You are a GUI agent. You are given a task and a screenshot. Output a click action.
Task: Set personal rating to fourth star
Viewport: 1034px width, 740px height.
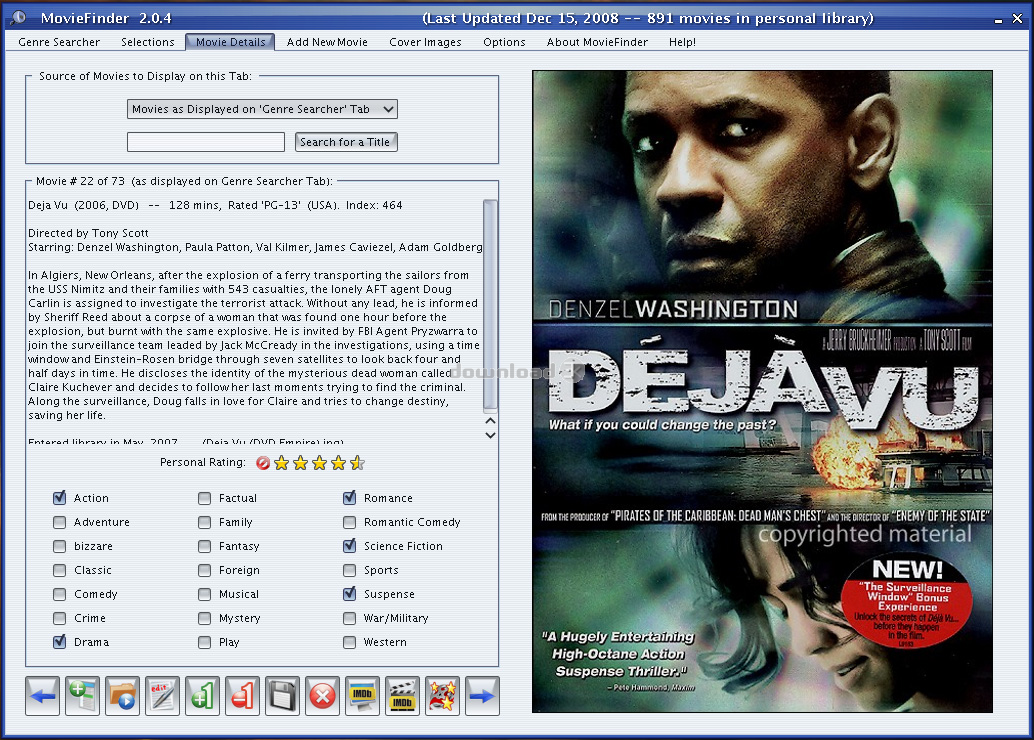[x=339, y=463]
